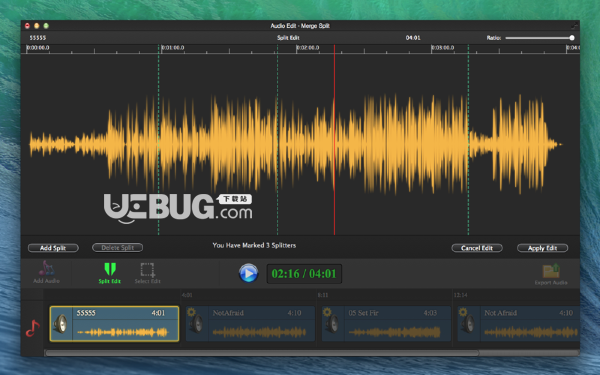Click the 55555 file name in header
Viewport: 600px width, 375px height.
point(38,38)
